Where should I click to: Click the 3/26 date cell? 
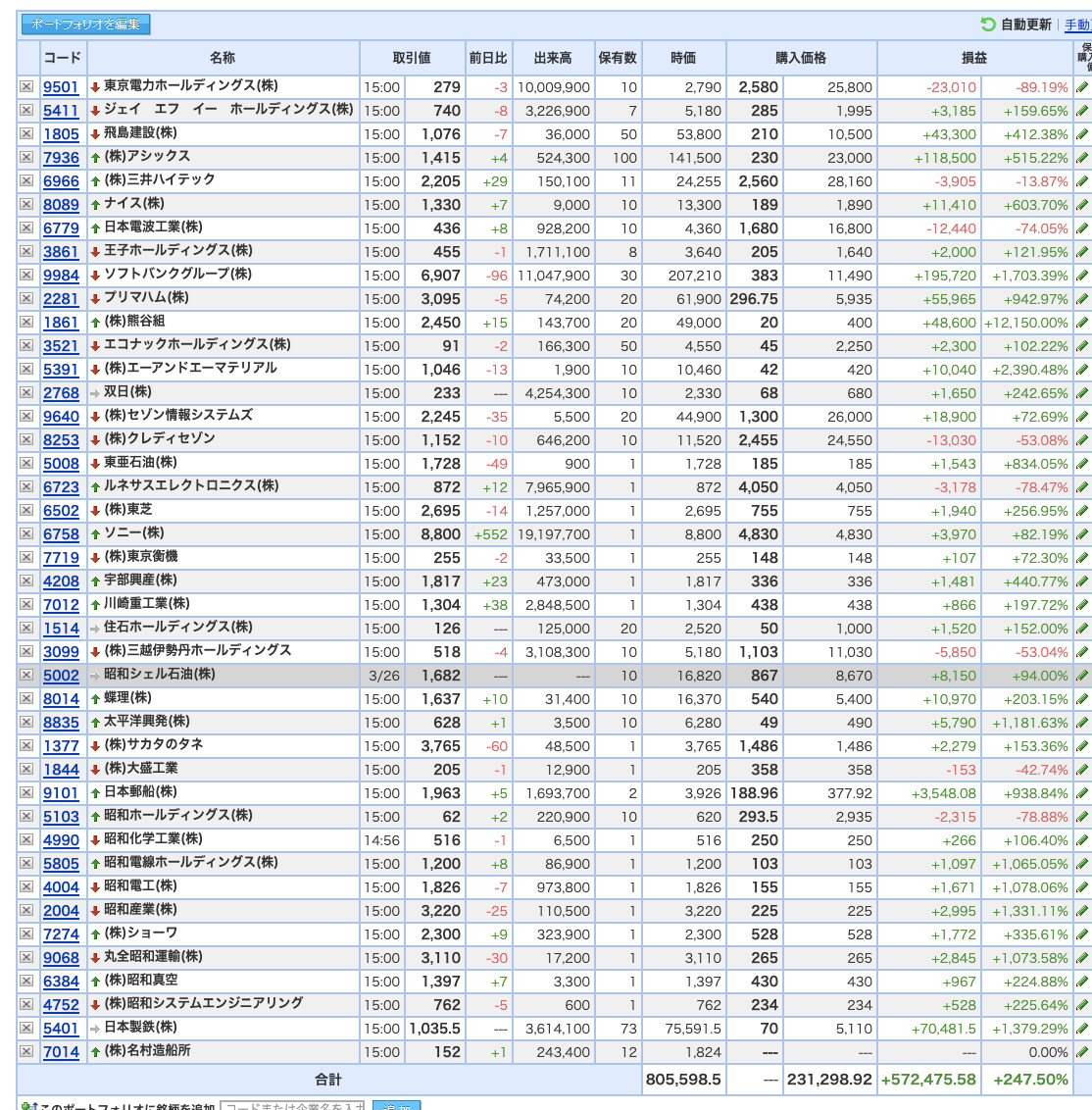383,676
